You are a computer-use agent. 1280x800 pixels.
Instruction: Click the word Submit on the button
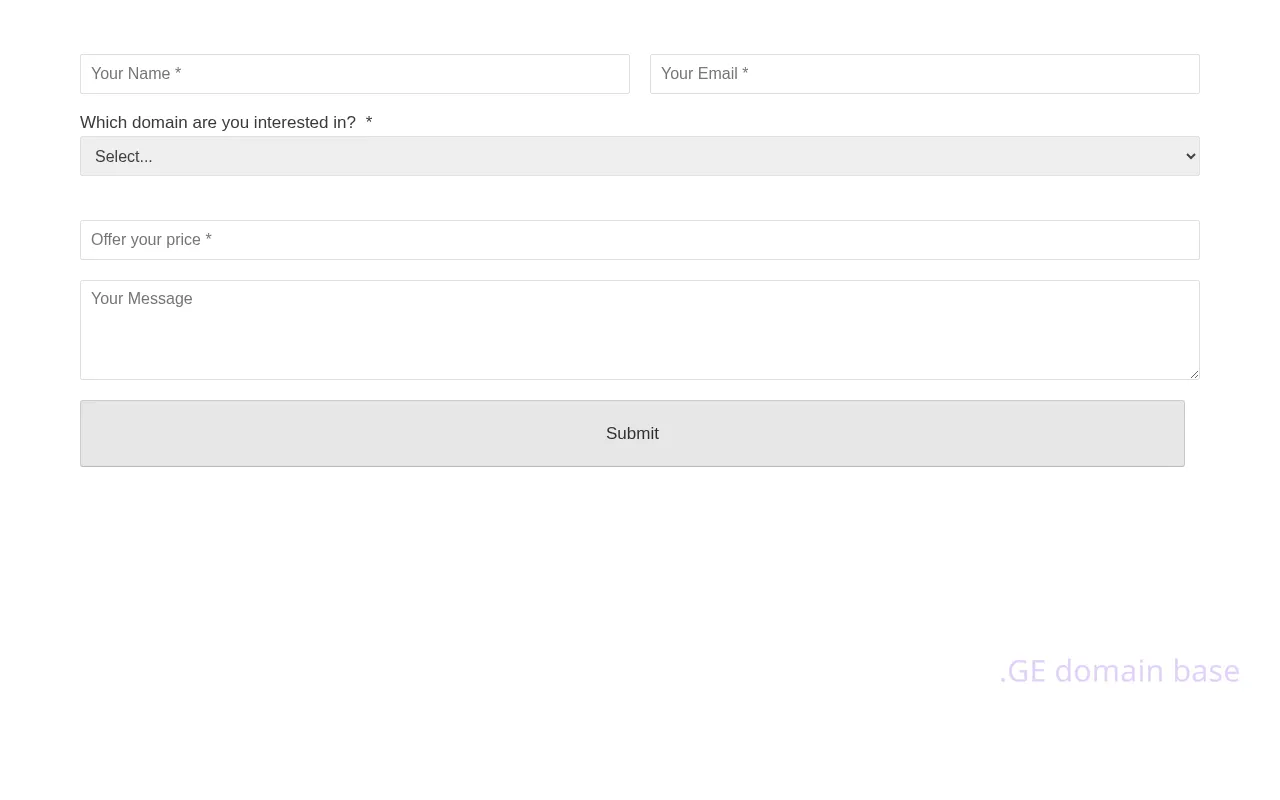(632, 434)
